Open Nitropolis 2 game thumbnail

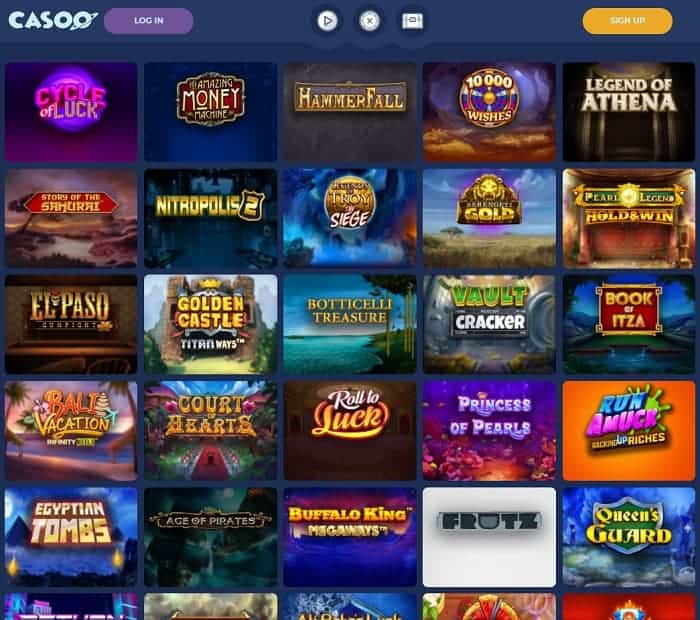[210, 218]
